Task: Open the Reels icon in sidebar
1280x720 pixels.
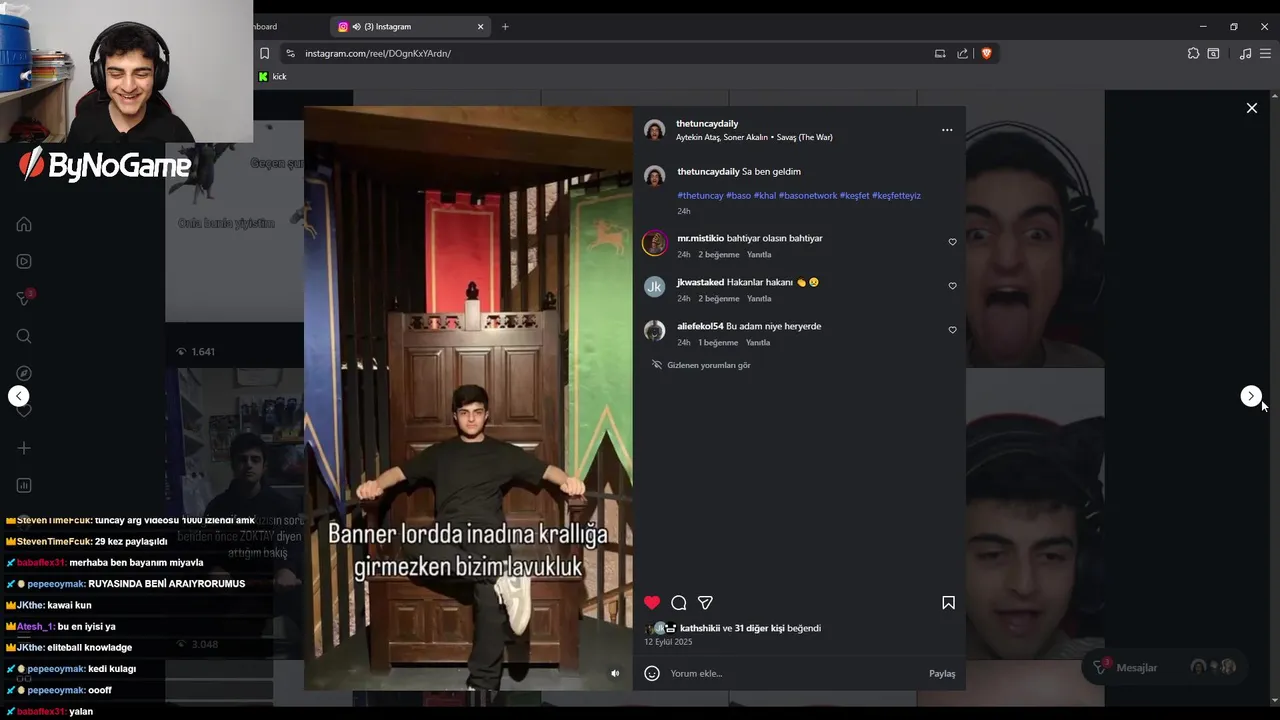Action: point(24,261)
